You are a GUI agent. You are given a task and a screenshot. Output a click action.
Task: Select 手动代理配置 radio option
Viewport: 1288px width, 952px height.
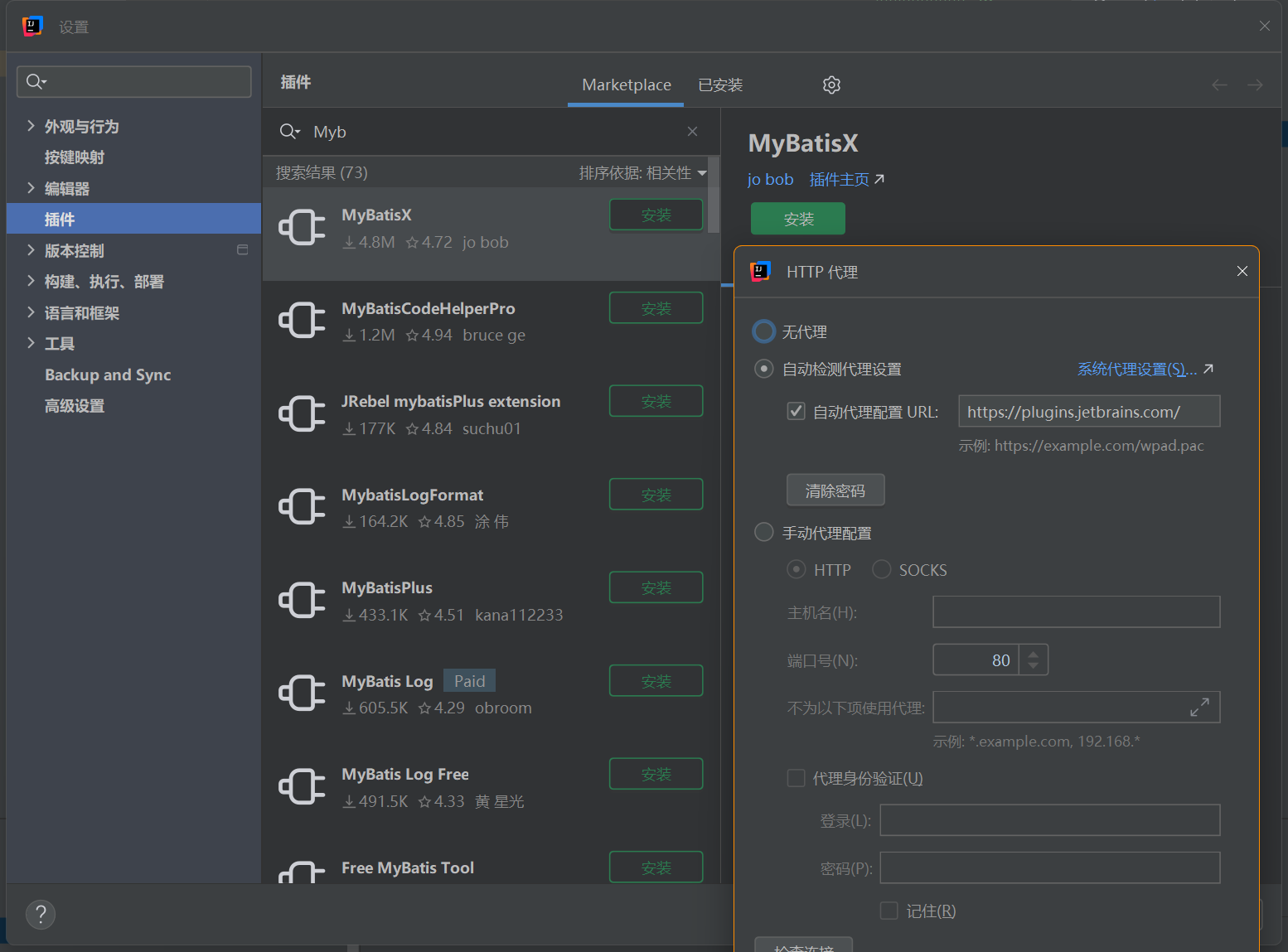[763, 532]
